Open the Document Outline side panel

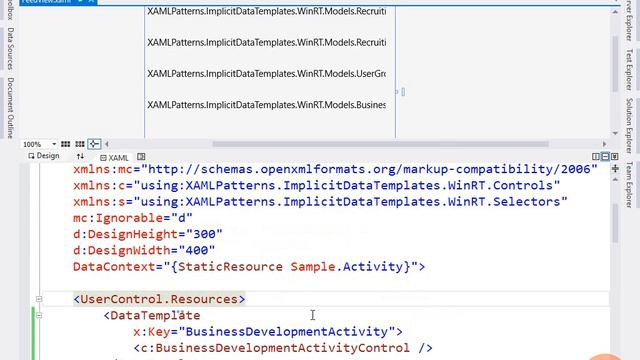pos(10,108)
